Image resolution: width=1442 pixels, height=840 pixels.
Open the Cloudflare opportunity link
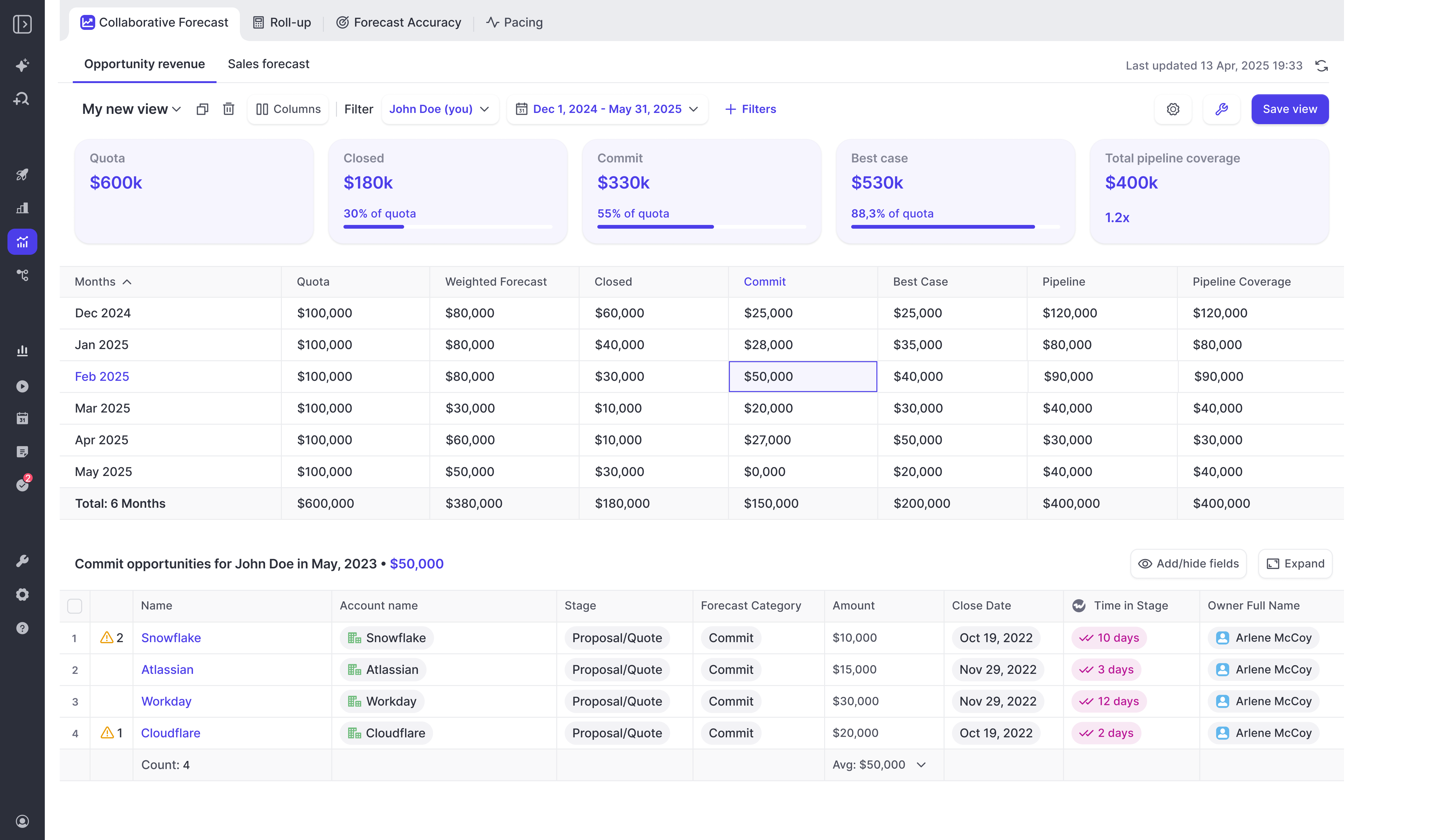pos(170,733)
